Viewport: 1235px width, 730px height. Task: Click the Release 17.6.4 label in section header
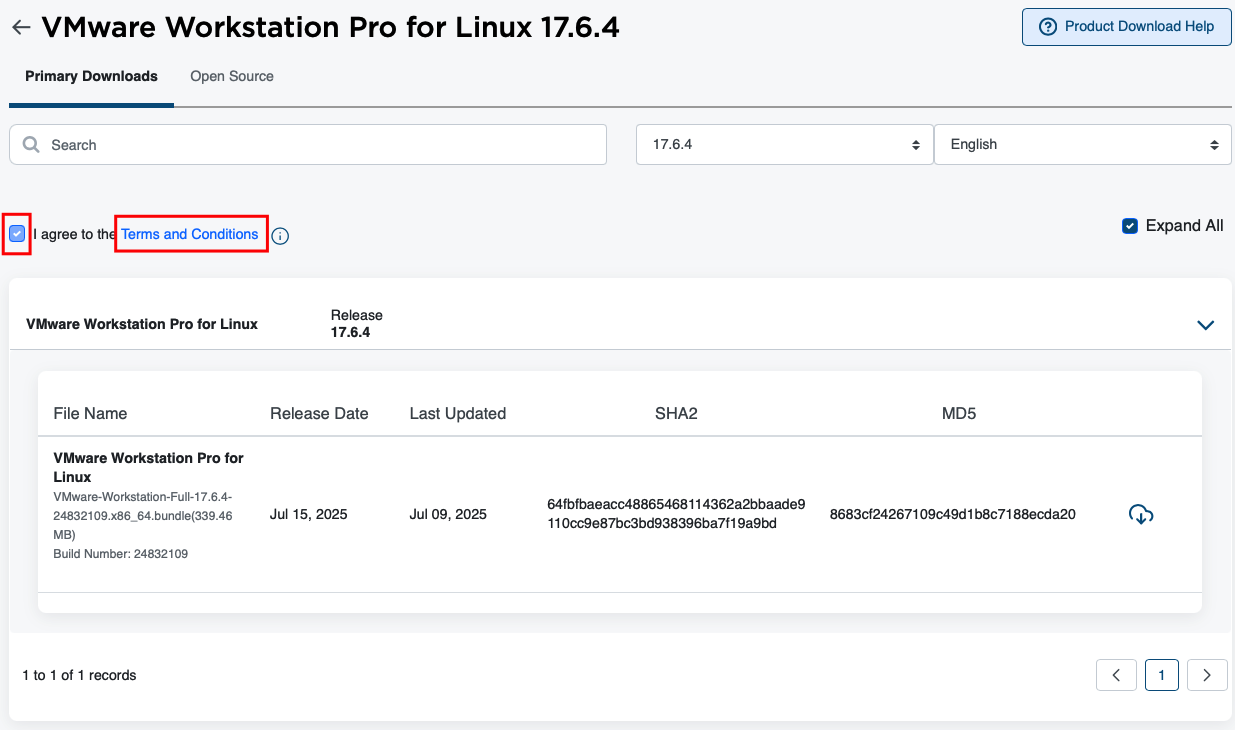pos(357,323)
